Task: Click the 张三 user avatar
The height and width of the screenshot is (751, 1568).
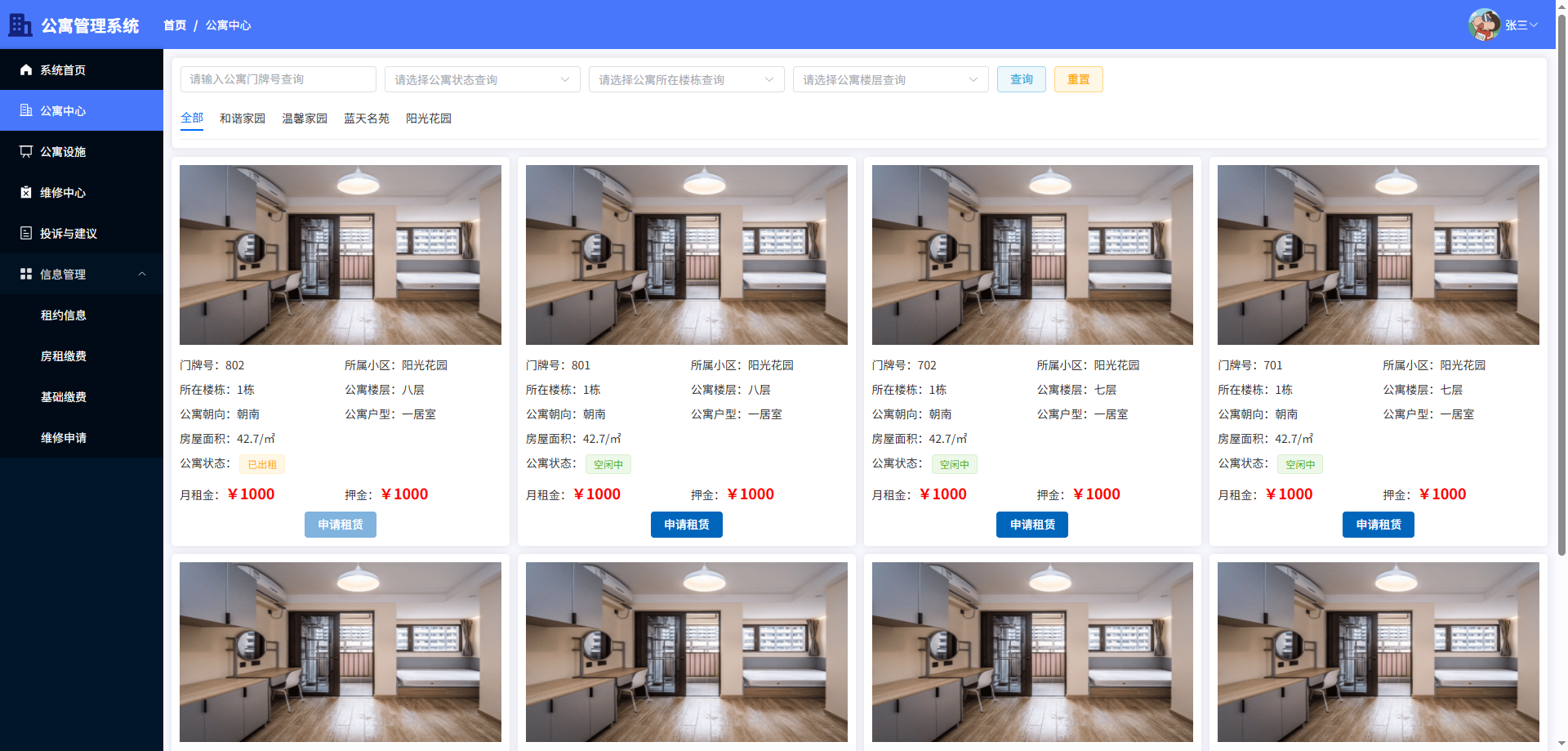Action: click(x=1485, y=25)
